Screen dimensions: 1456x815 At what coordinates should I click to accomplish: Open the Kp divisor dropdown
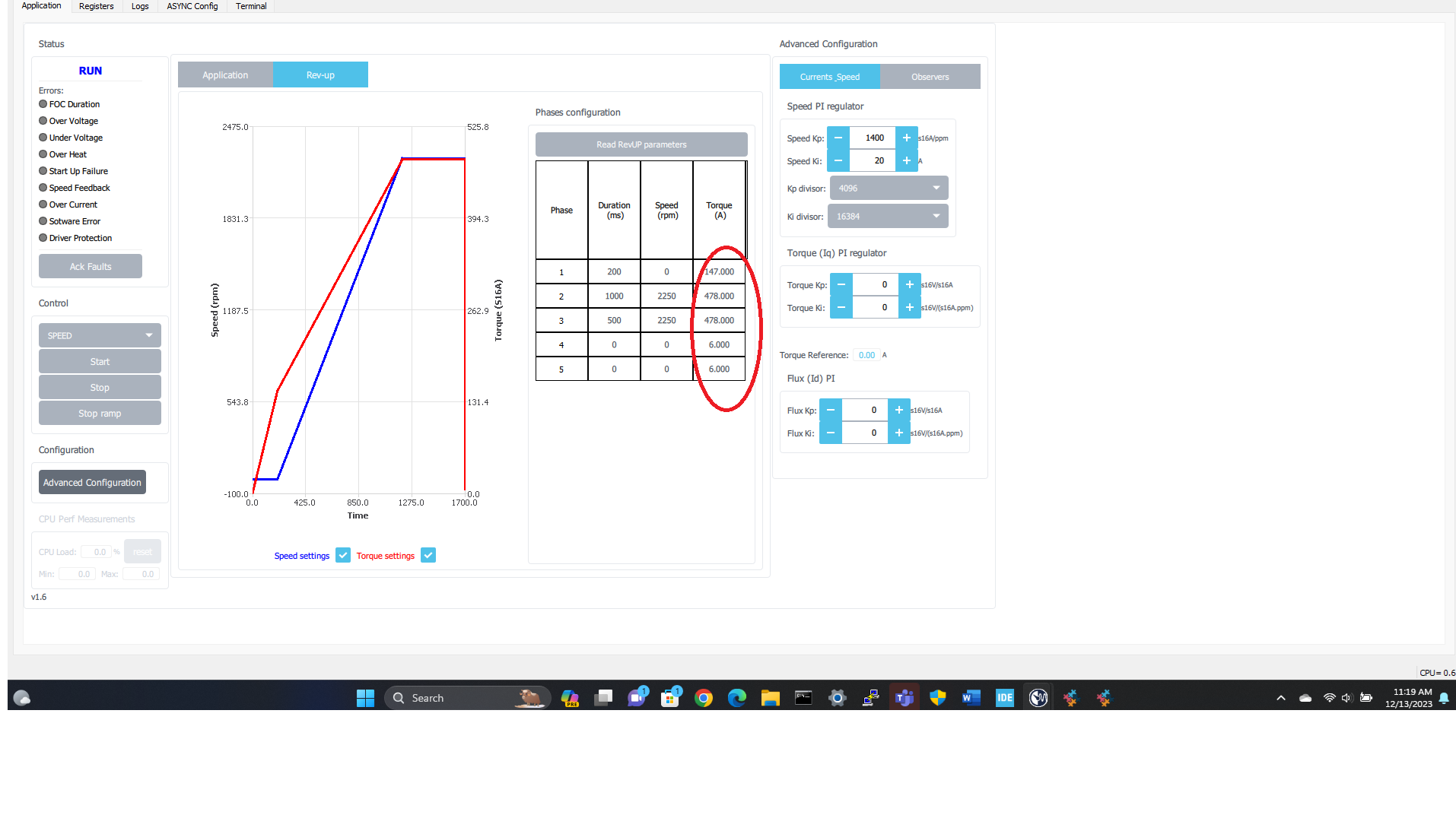coord(889,188)
